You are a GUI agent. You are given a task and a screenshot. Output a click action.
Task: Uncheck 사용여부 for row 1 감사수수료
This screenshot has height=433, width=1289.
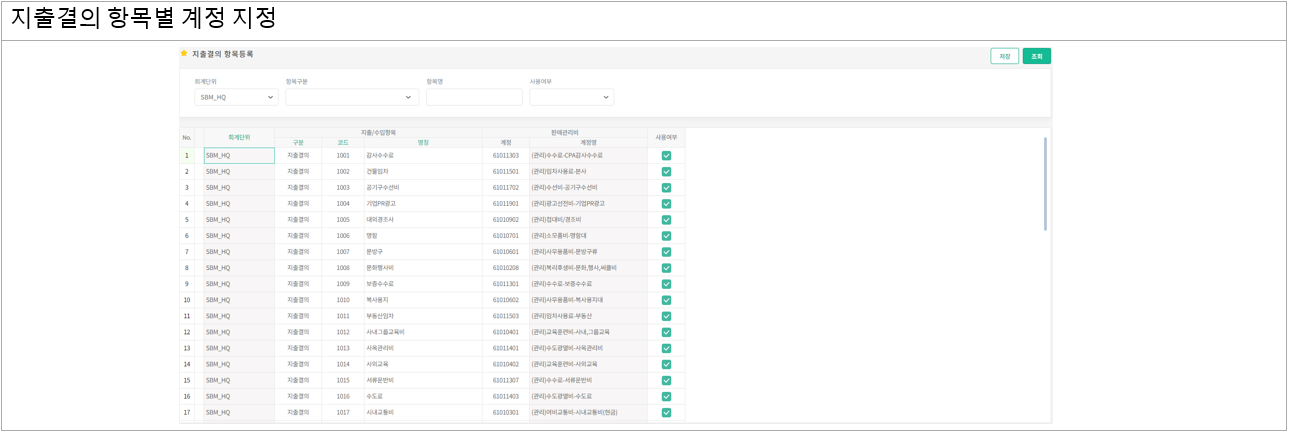point(666,156)
